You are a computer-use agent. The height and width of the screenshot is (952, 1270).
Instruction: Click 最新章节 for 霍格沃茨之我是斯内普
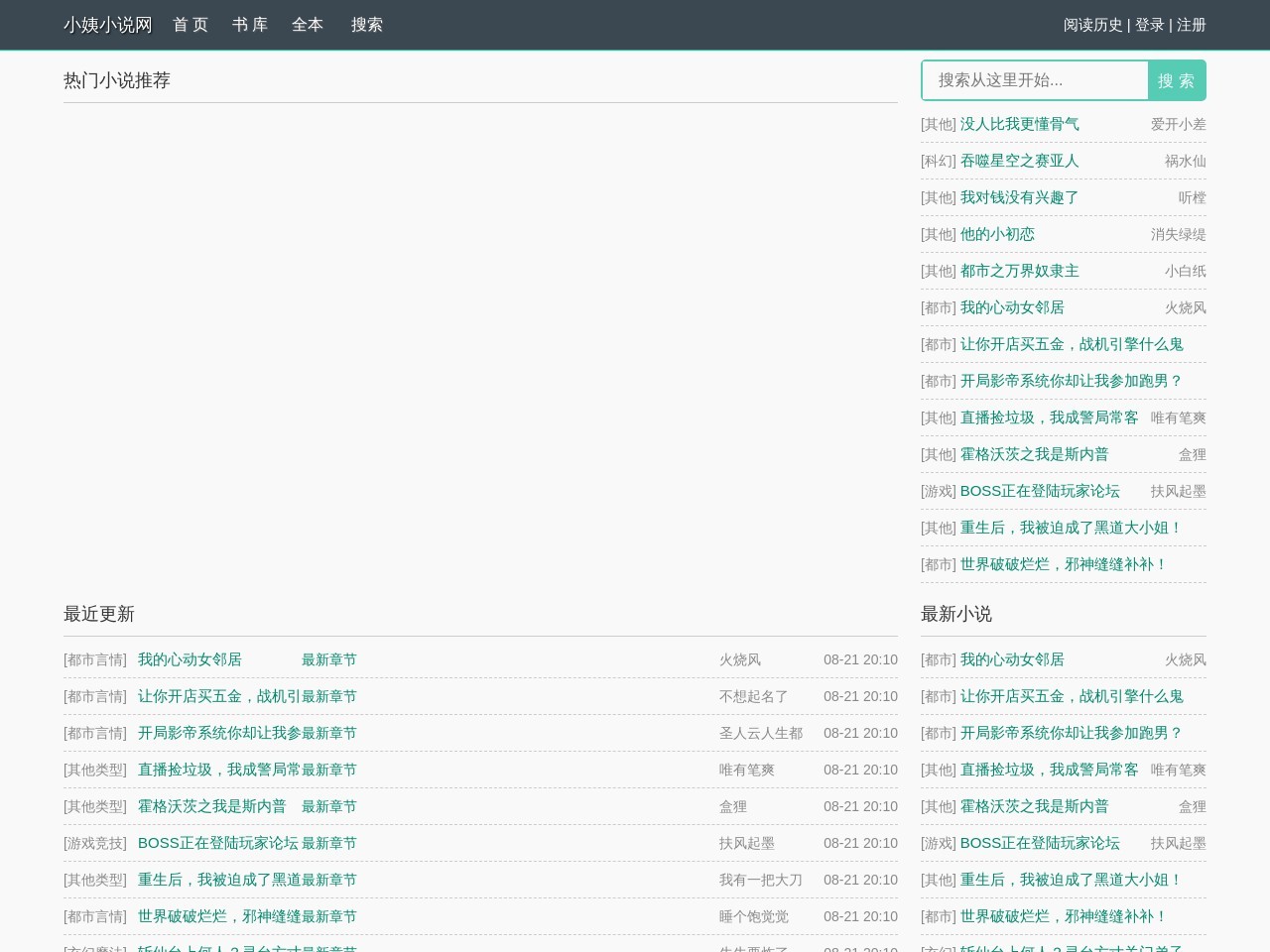point(328,806)
